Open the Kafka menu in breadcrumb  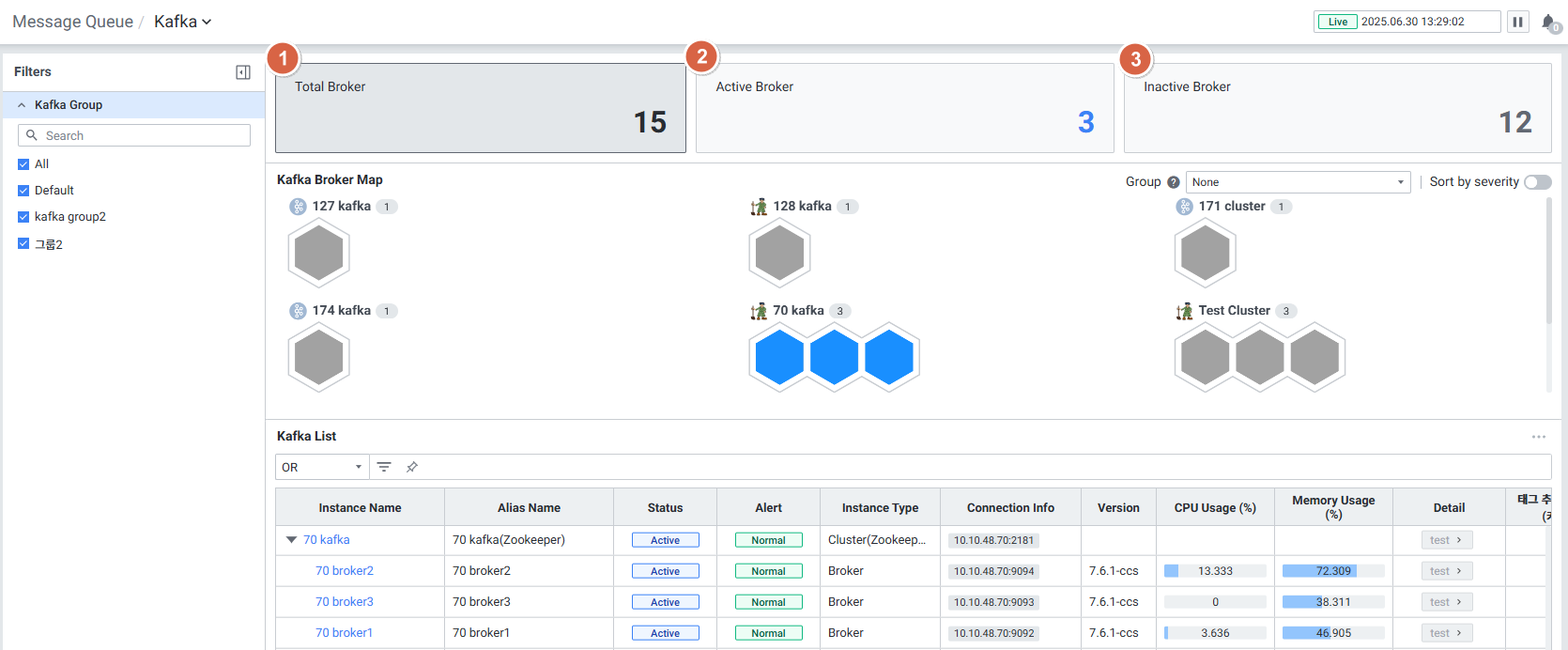(x=182, y=22)
